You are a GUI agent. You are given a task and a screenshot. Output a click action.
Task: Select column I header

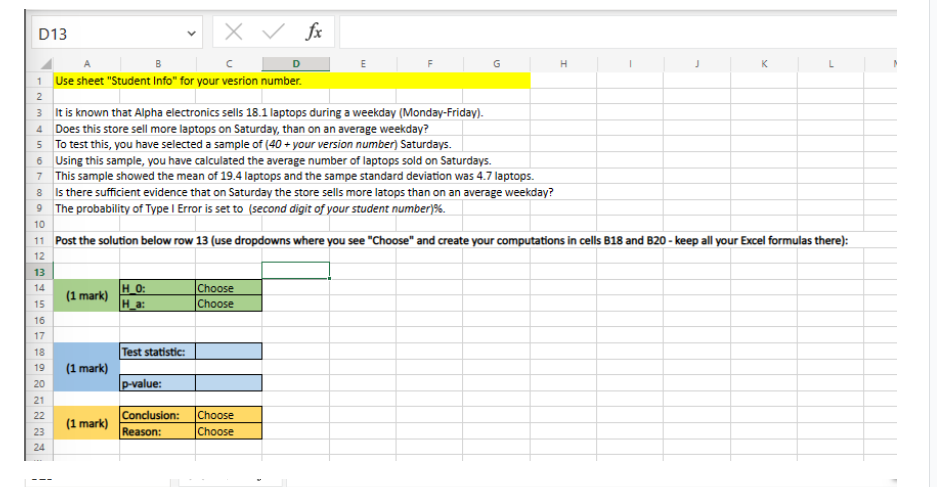[x=630, y=64]
